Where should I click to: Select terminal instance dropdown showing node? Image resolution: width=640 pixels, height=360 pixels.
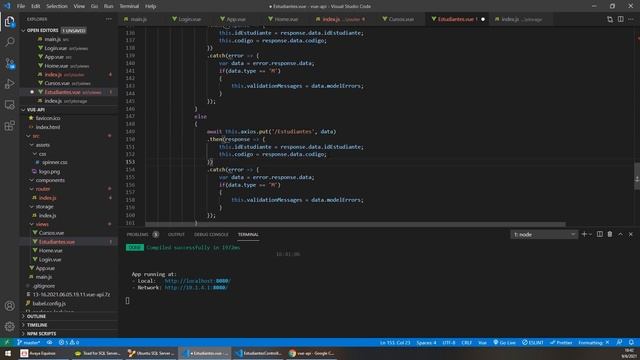point(544,234)
